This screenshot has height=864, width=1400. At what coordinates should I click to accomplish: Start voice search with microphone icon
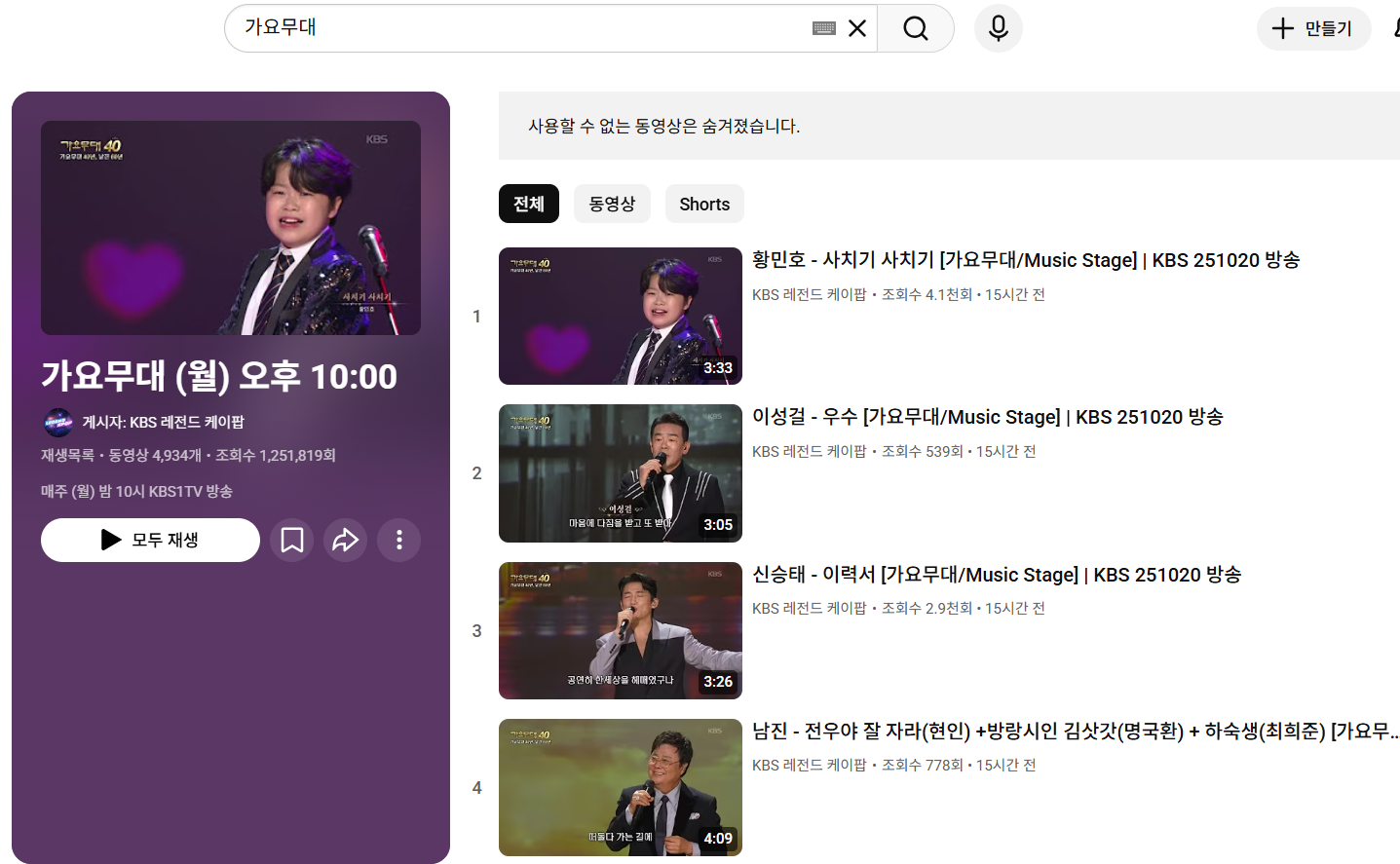pyautogui.click(x=999, y=28)
